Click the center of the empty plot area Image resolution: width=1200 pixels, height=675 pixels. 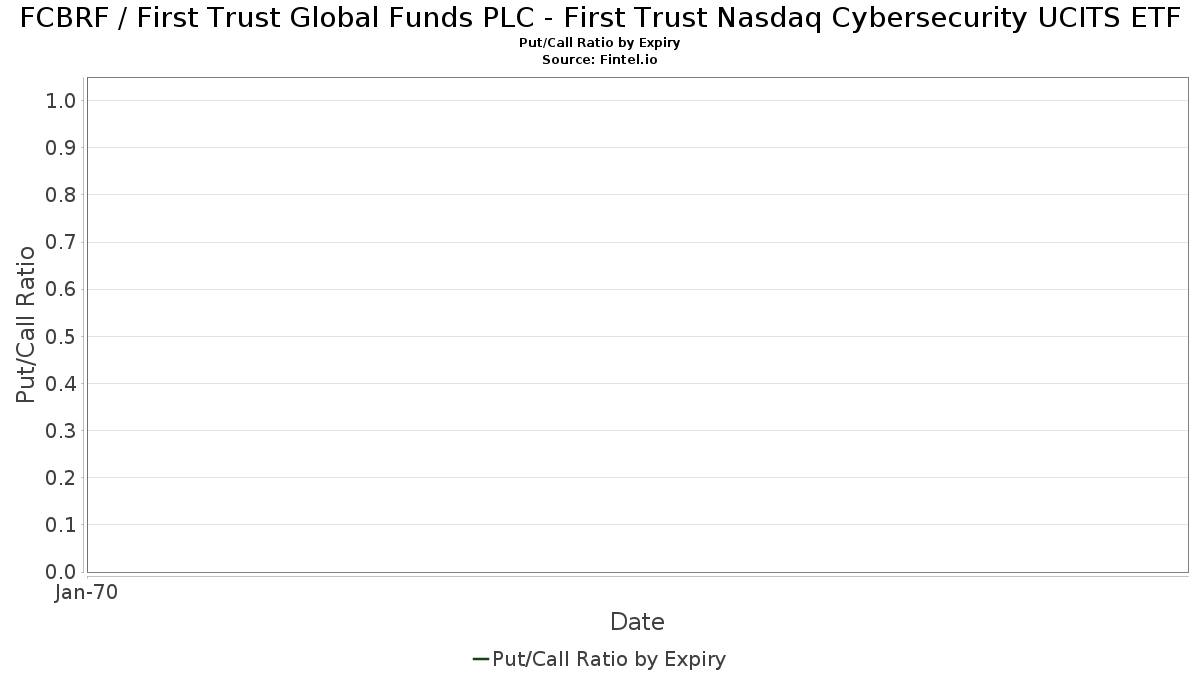(x=637, y=325)
